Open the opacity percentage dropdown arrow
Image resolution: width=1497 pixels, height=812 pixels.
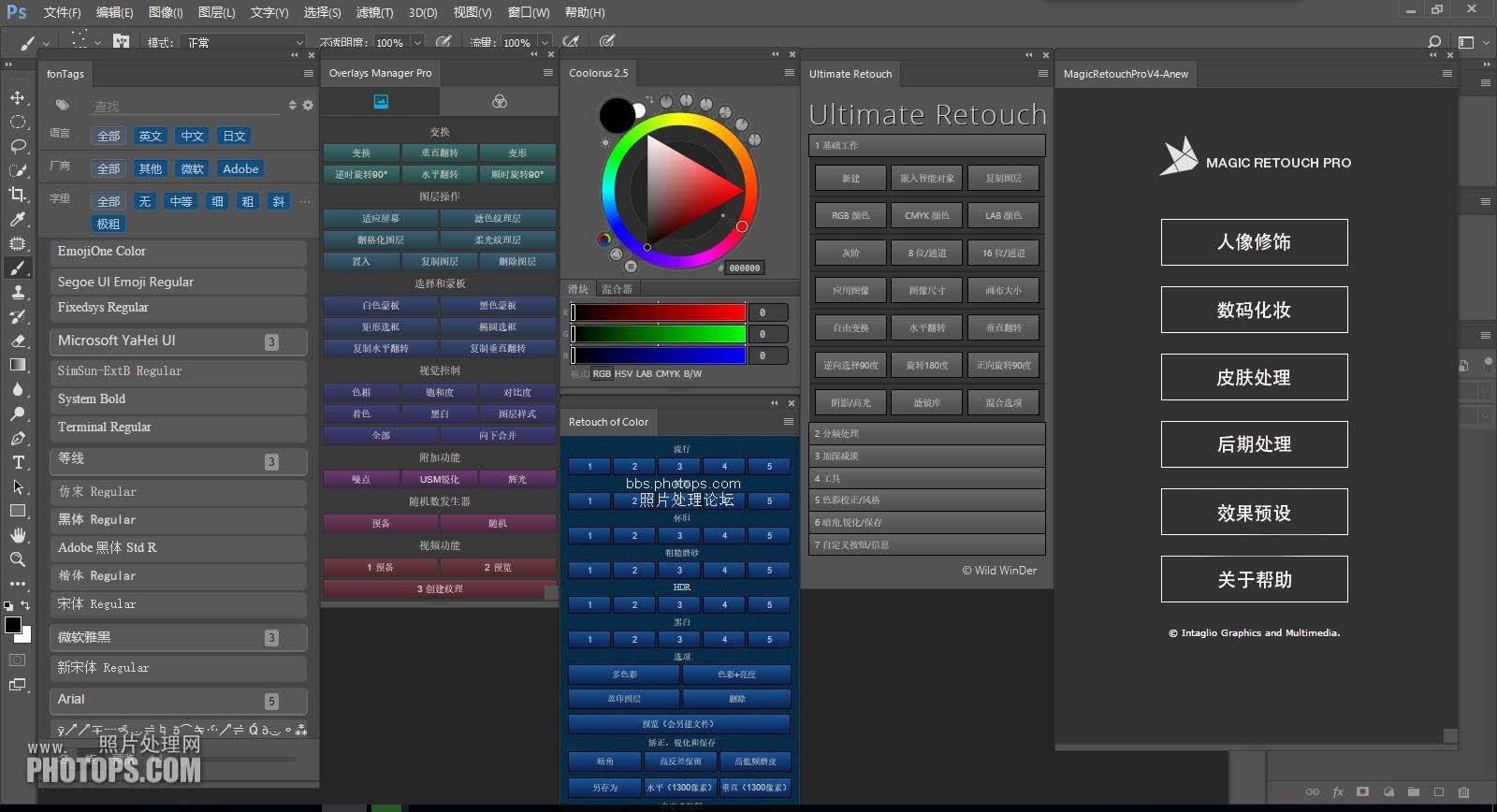pyautogui.click(x=418, y=42)
